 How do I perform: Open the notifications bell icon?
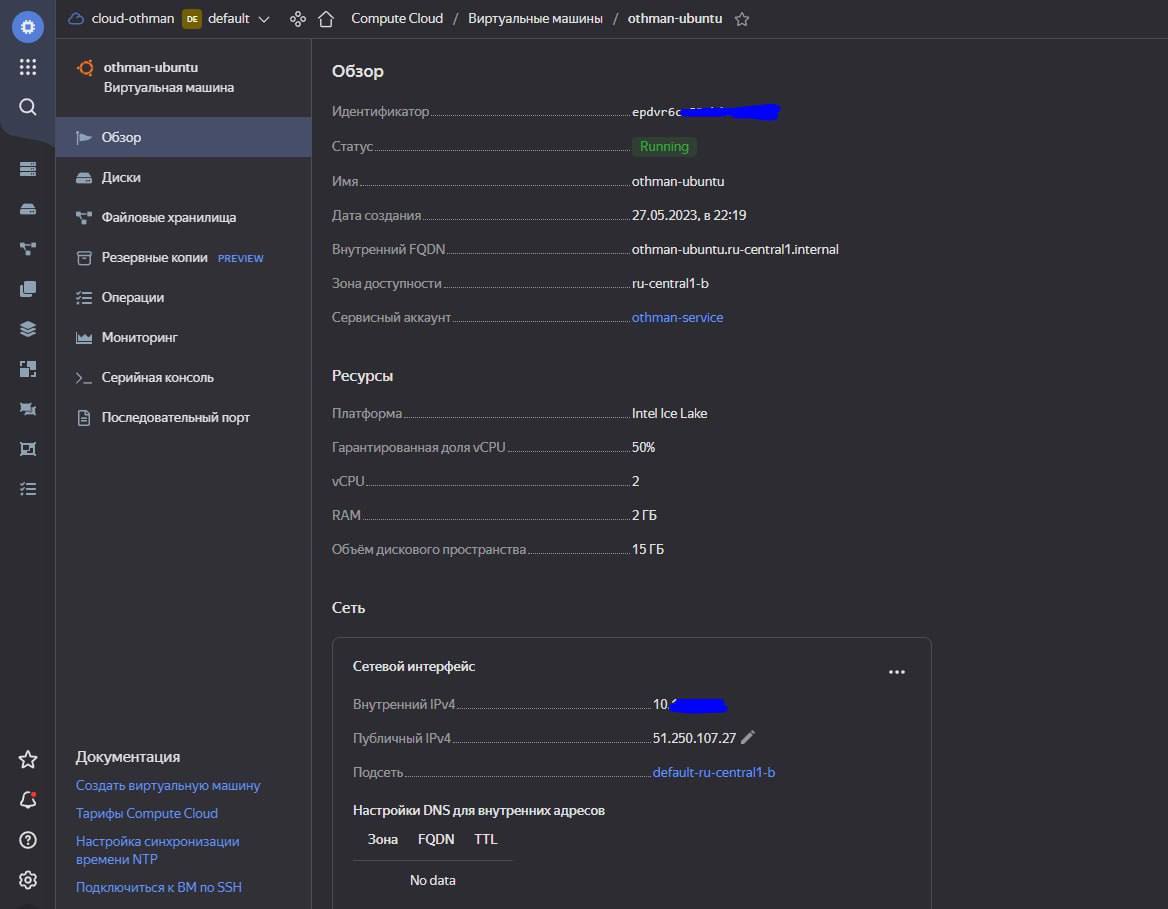(x=28, y=799)
